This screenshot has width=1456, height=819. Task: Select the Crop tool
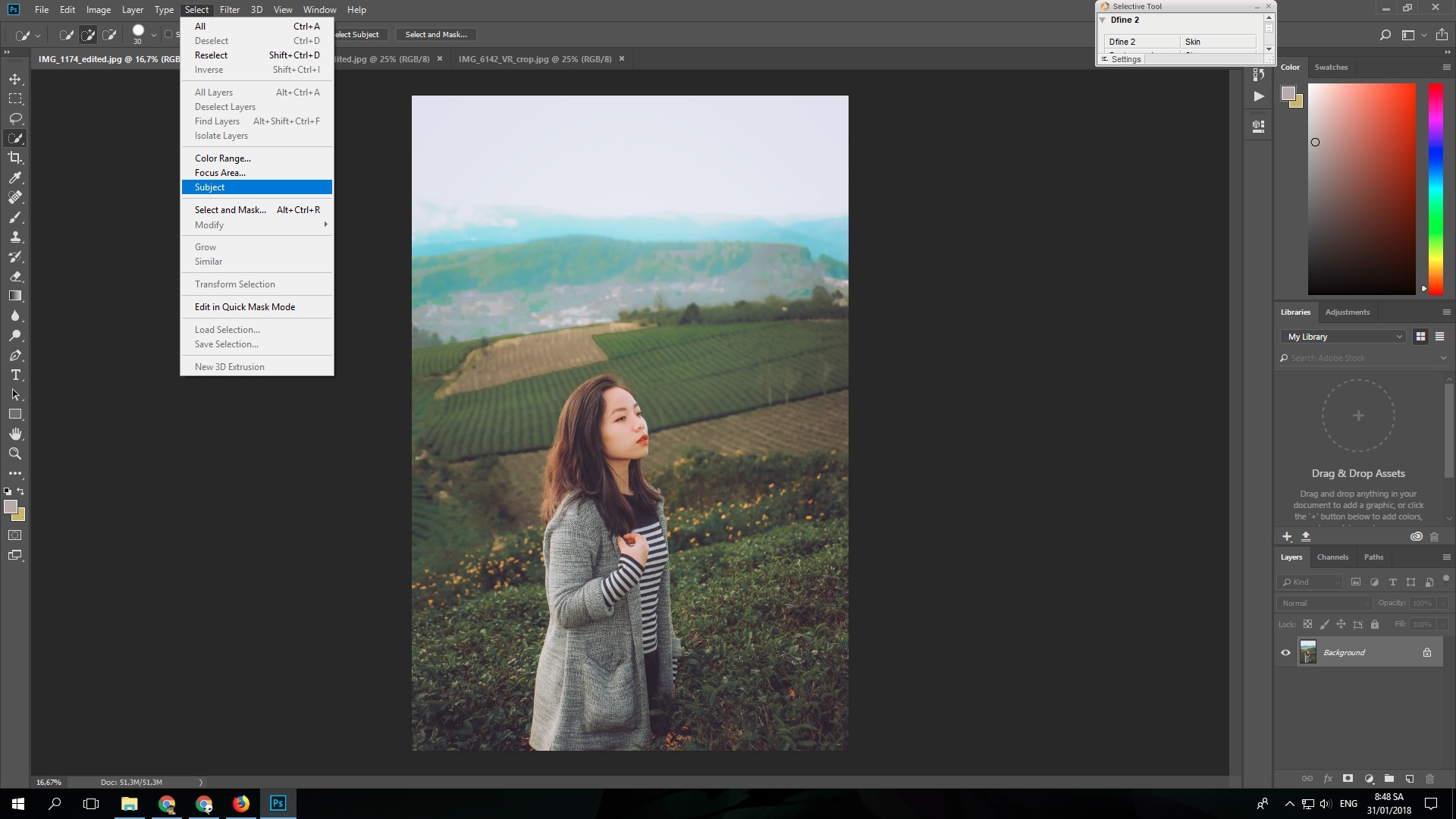click(15, 158)
